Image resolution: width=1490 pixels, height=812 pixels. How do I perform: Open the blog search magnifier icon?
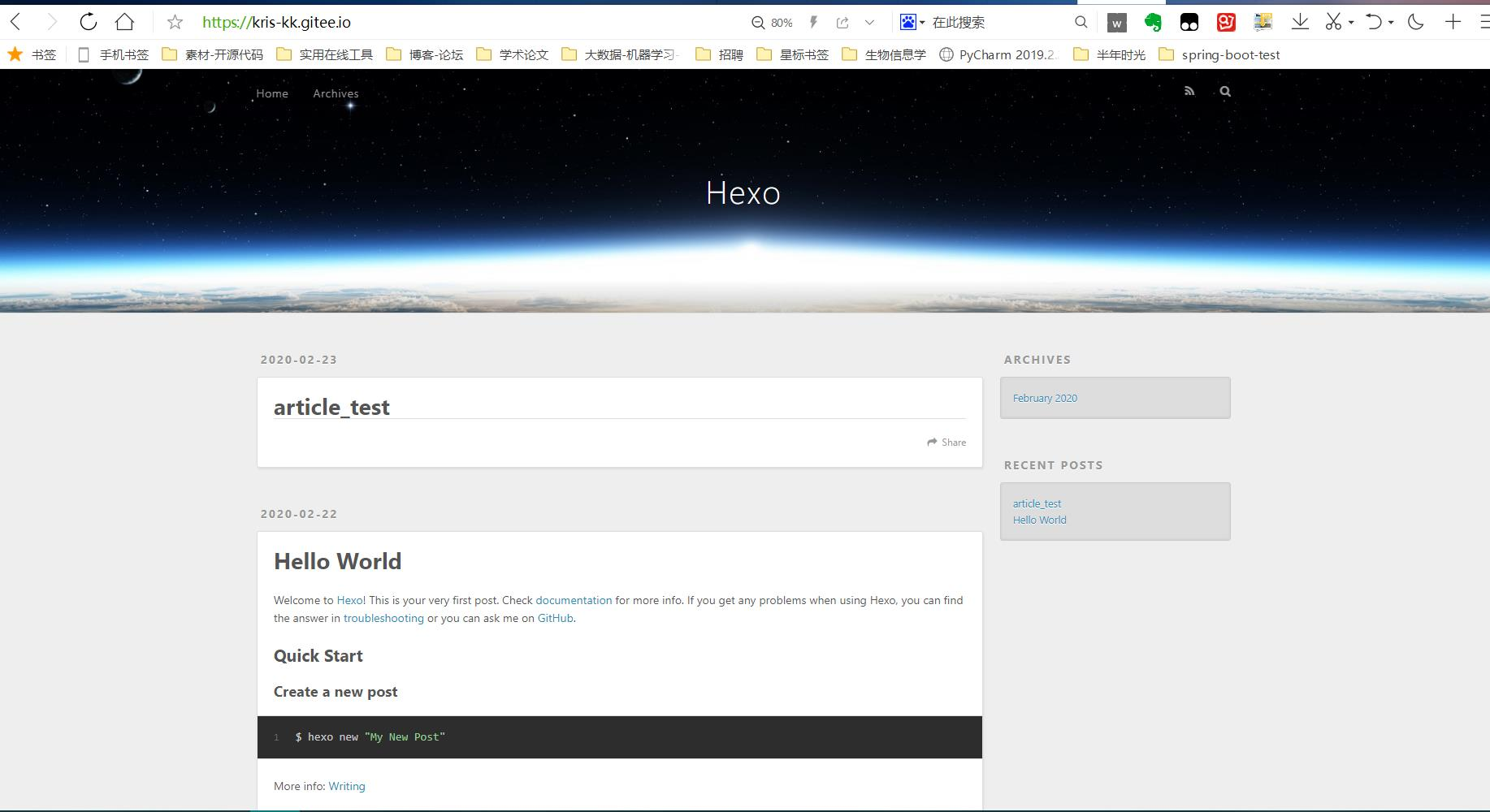pos(1225,92)
